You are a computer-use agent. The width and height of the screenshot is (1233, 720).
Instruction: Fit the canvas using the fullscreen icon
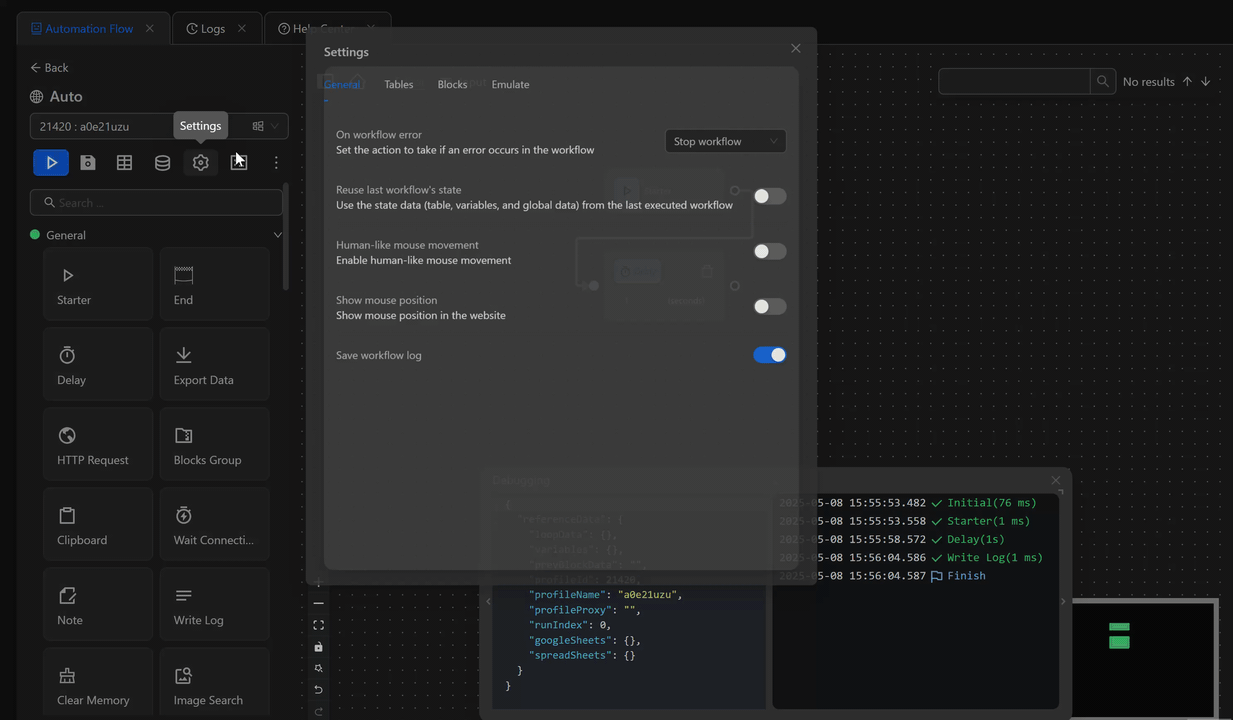318,624
